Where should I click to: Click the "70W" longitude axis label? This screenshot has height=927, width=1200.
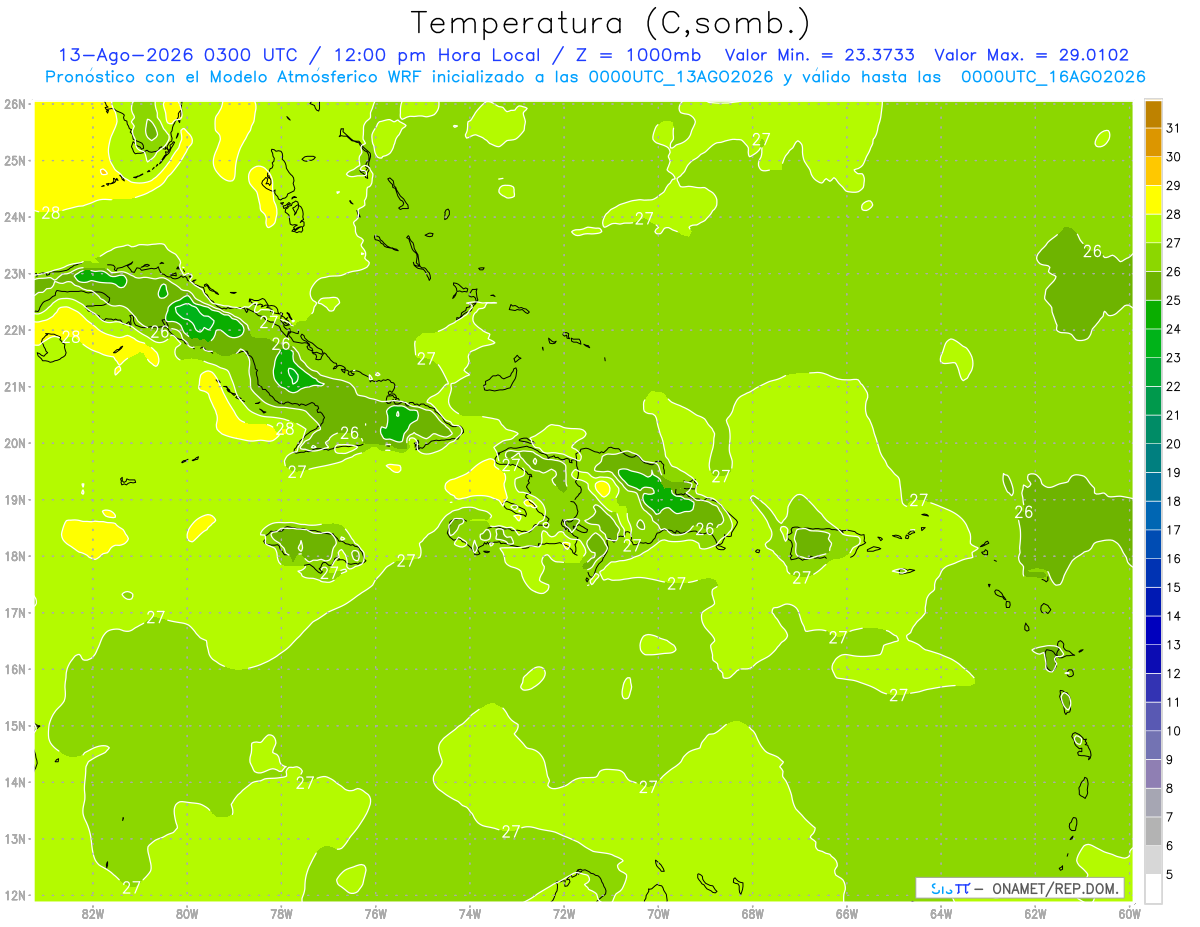(x=658, y=914)
